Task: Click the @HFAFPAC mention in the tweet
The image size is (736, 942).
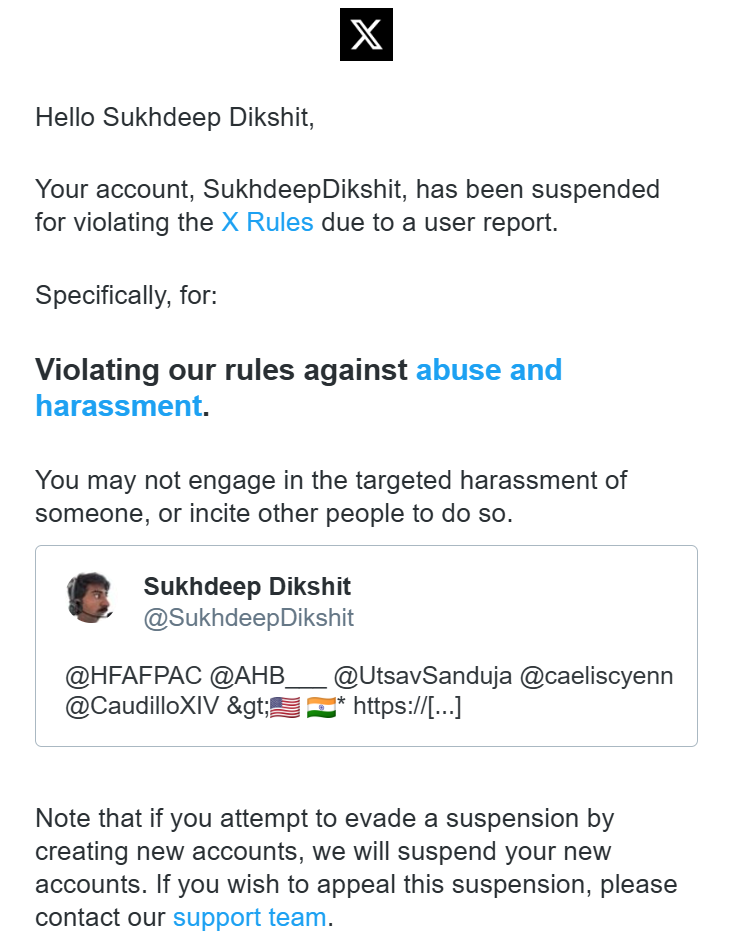Action: pyautogui.click(x=133, y=677)
